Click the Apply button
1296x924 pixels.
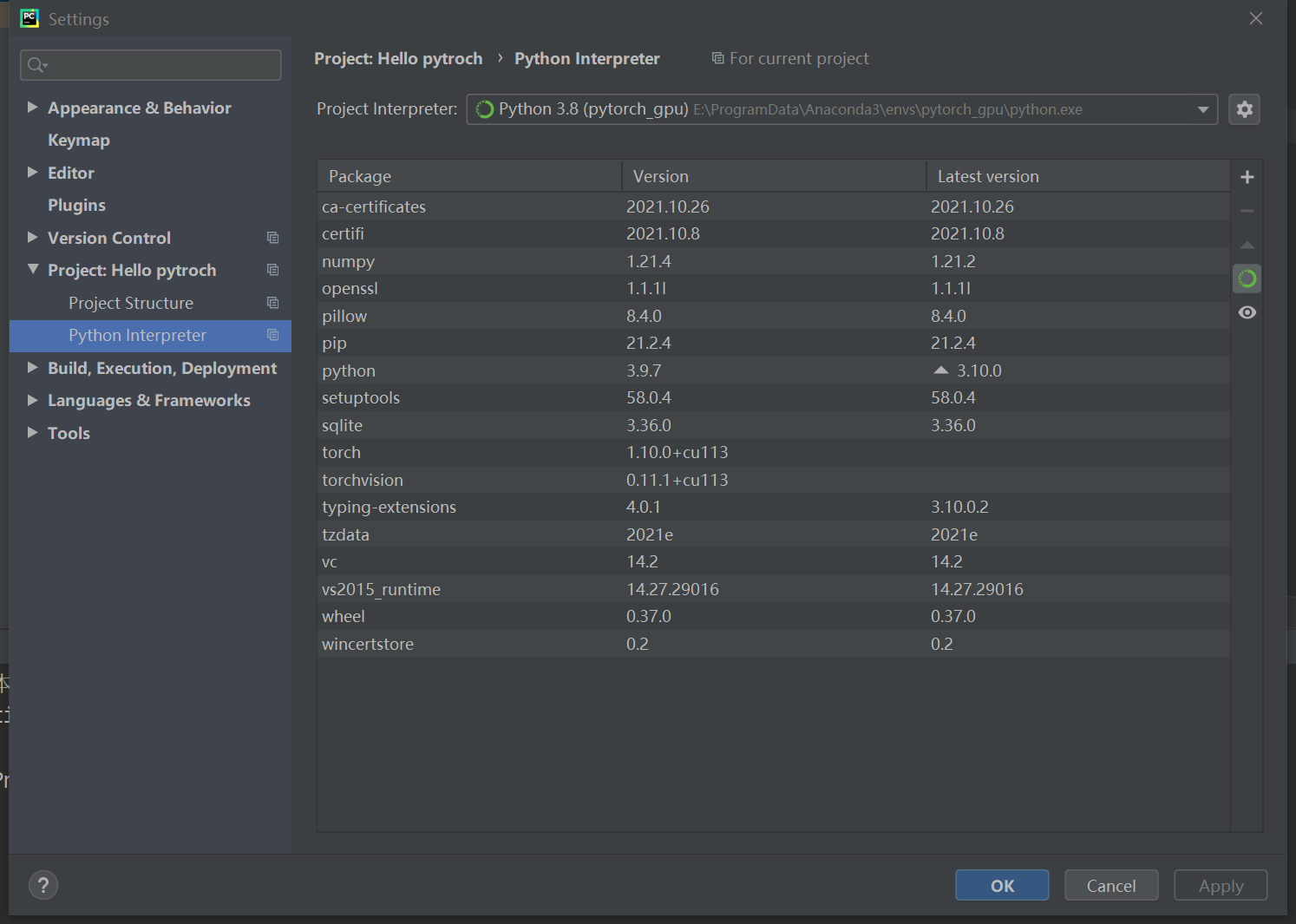pos(1221,885)
